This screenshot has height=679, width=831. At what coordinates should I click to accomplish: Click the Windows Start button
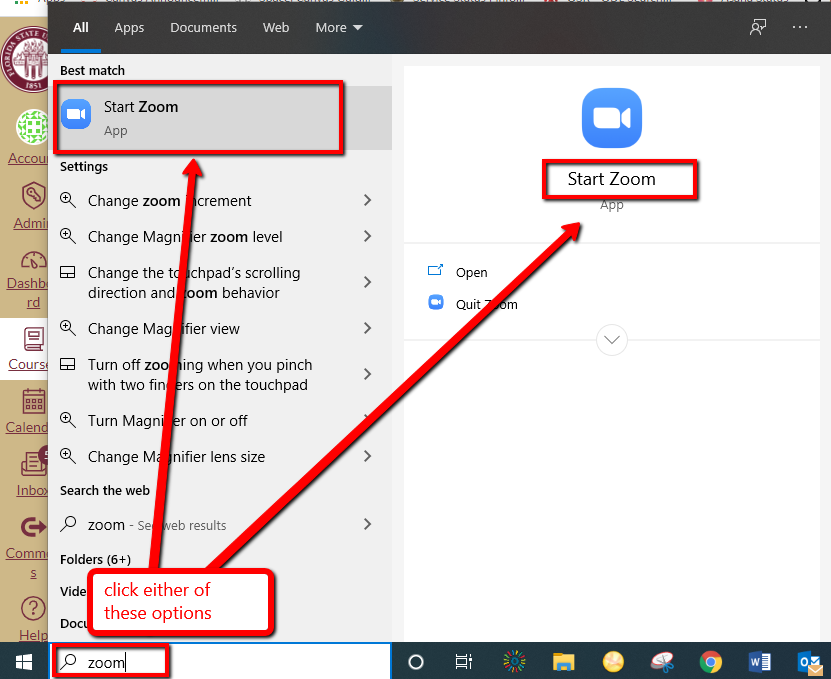(x=24, y=661)
